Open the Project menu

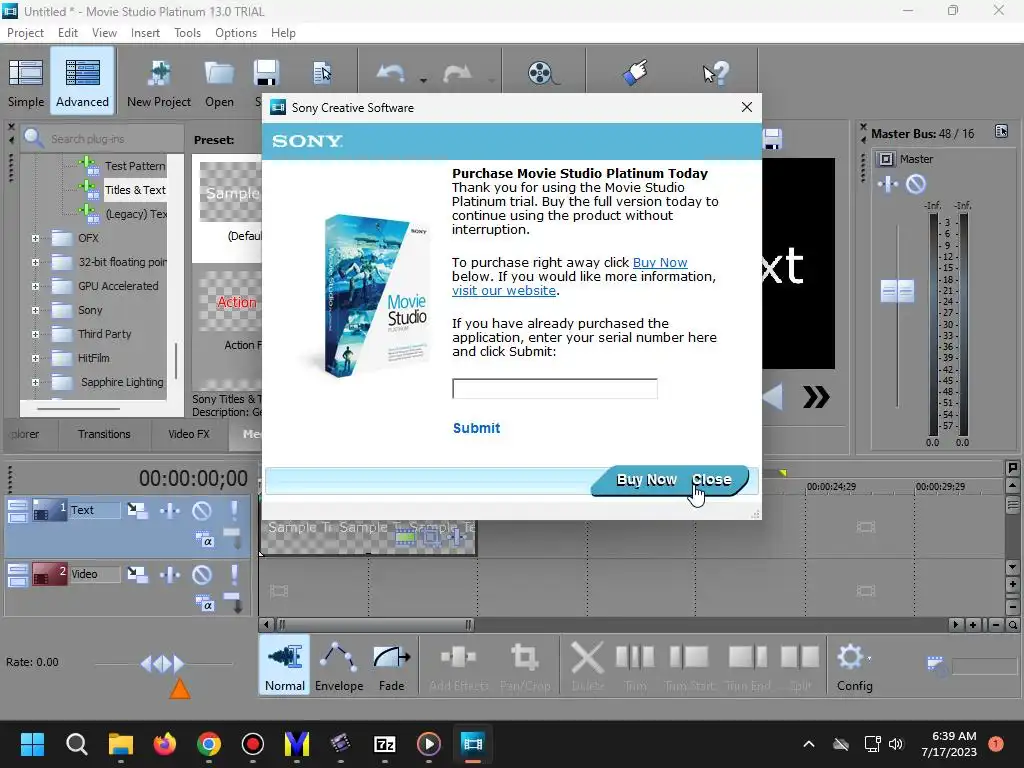tap(25, 33)
